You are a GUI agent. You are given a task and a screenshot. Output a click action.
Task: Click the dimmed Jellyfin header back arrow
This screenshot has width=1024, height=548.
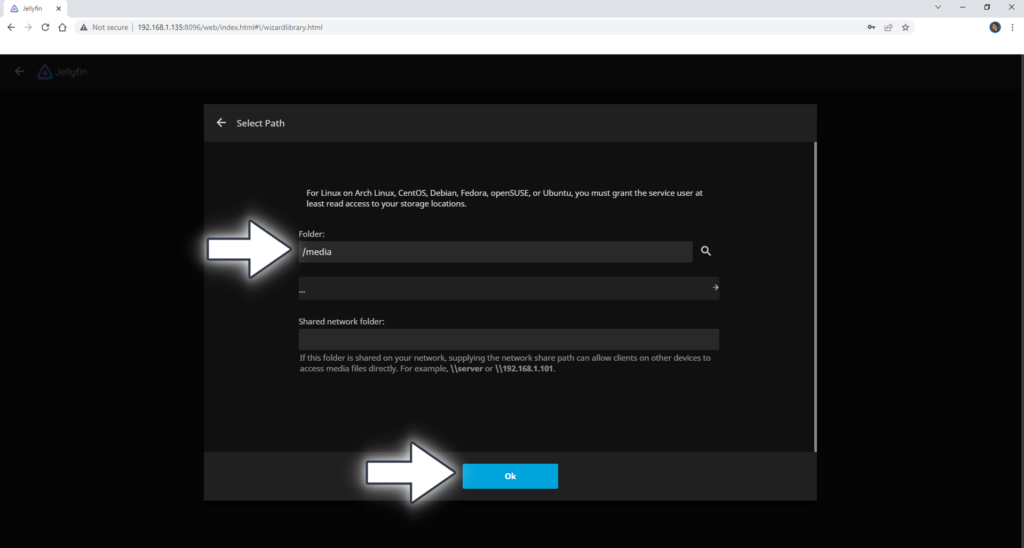point(19,71)
